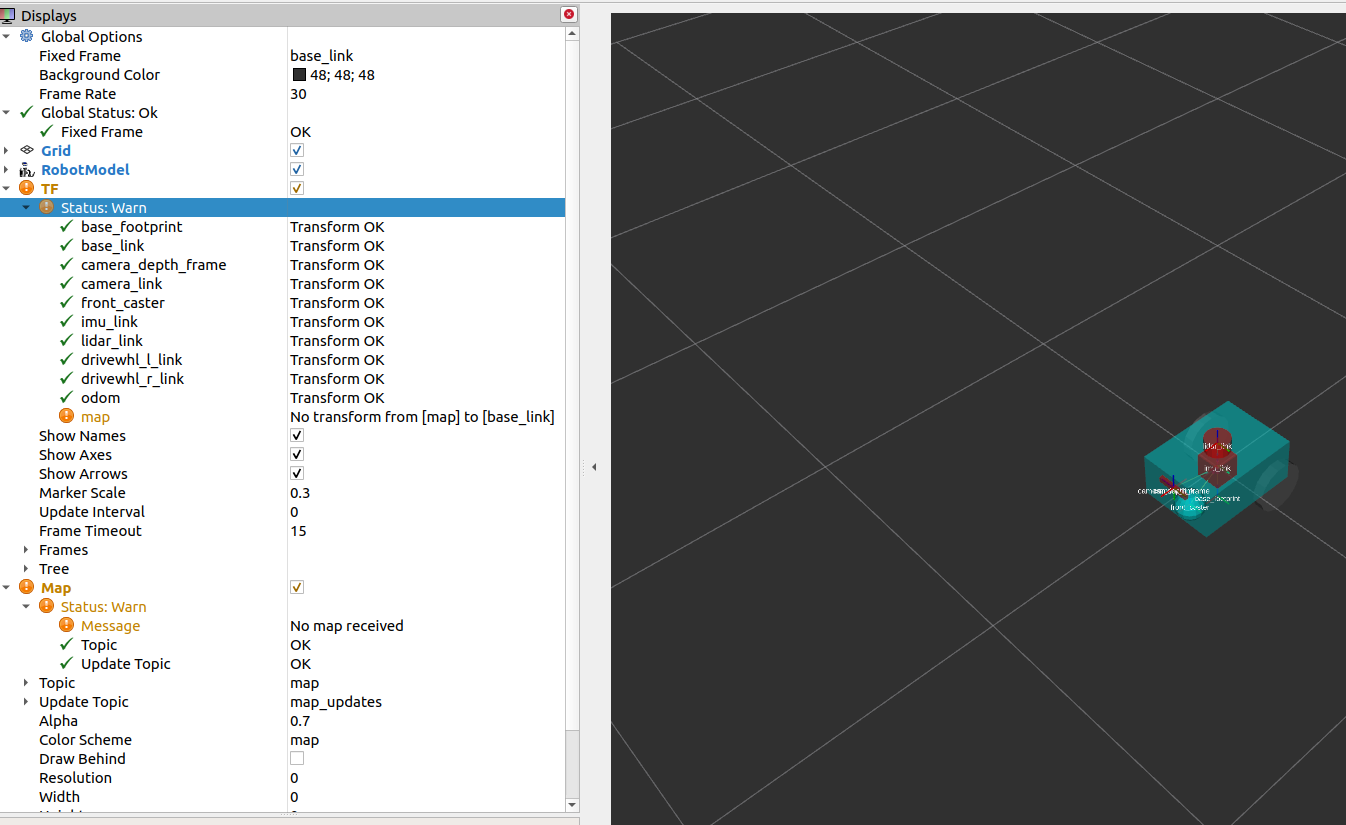Viewport: 1346px width, 825px height.
Task: Uncheck the Show Axes checkbox
Action: [x=297, y=455]
